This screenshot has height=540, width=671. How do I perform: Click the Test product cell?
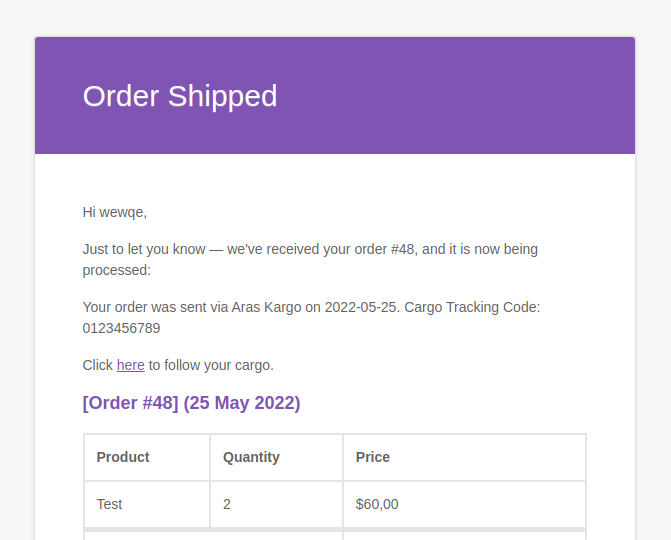coord(147,504)
